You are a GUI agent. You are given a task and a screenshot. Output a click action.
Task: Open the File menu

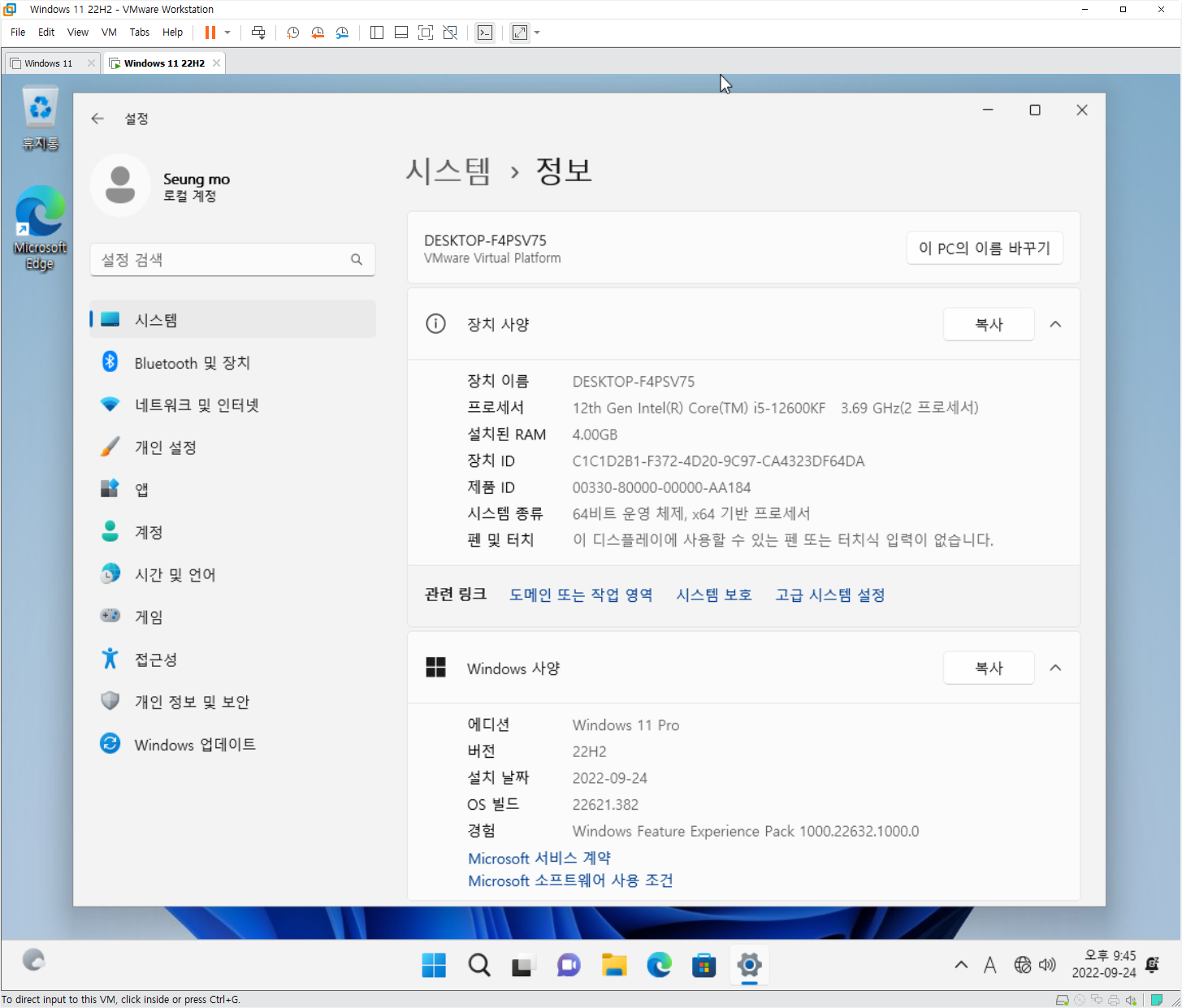click(x=18, y=32)
